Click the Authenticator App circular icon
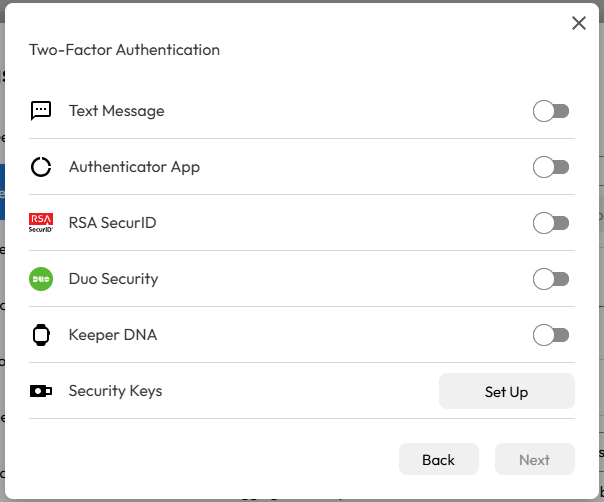 point(41,167)
